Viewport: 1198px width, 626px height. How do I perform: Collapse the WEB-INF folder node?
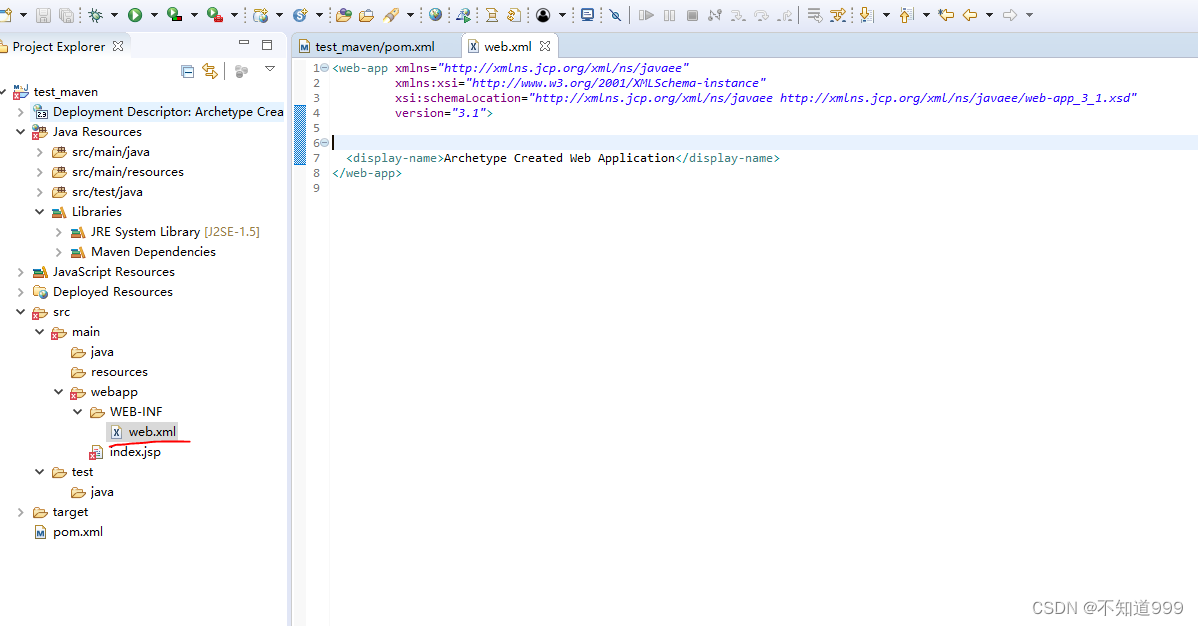78,412
